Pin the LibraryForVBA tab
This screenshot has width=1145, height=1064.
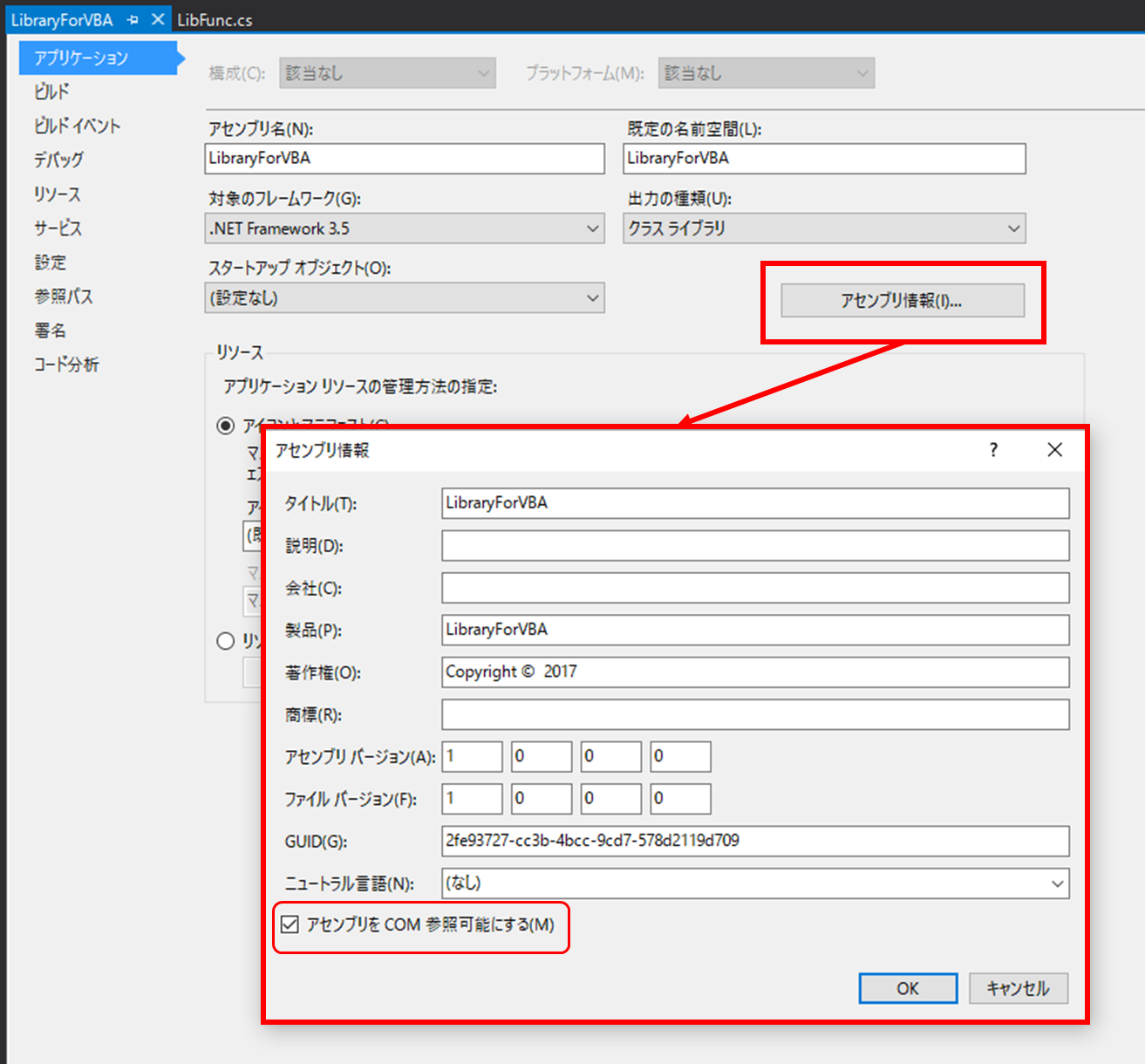pyautogui.click(x=133, y=20)
